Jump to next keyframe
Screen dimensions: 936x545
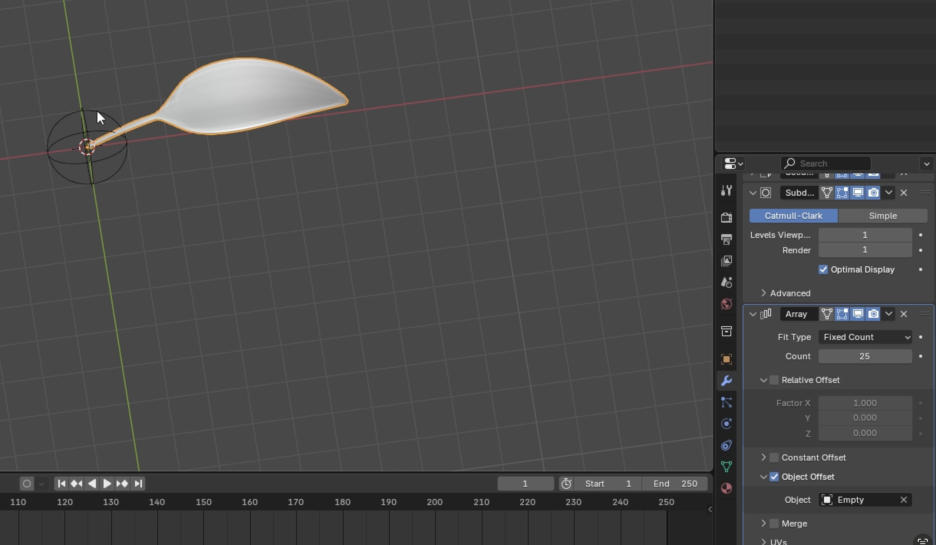click(122, 484)
